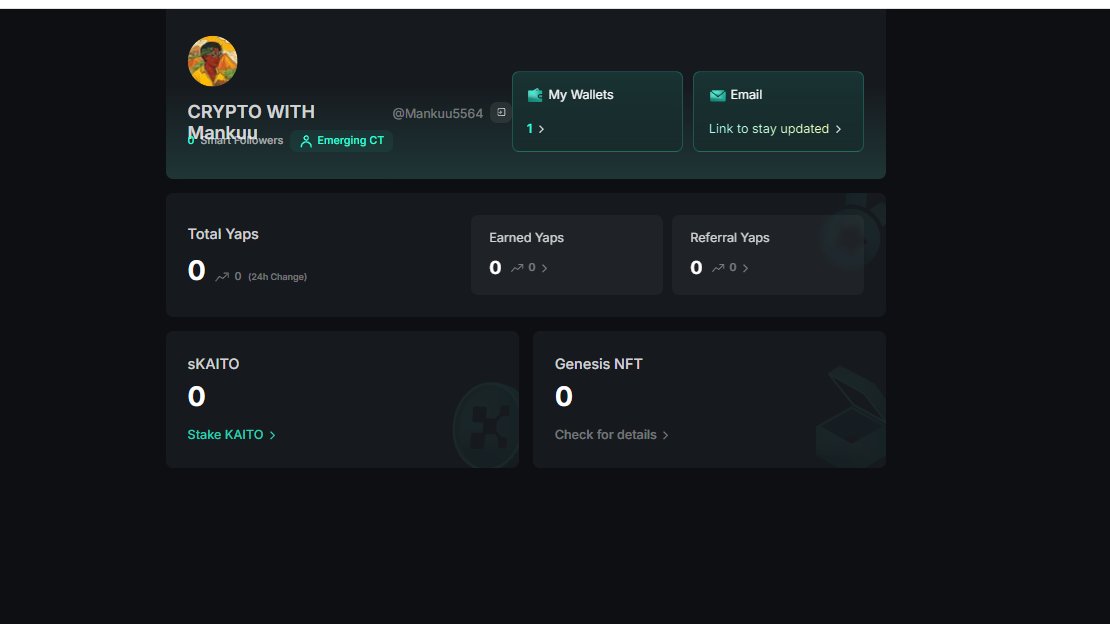Viewport: 1110px width, 624px height.
Task: Open the My Wallets card
Action: click(x=597, y=111)
